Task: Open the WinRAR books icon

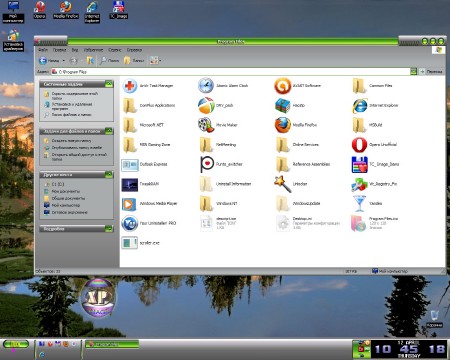Action: pos(282,105)
